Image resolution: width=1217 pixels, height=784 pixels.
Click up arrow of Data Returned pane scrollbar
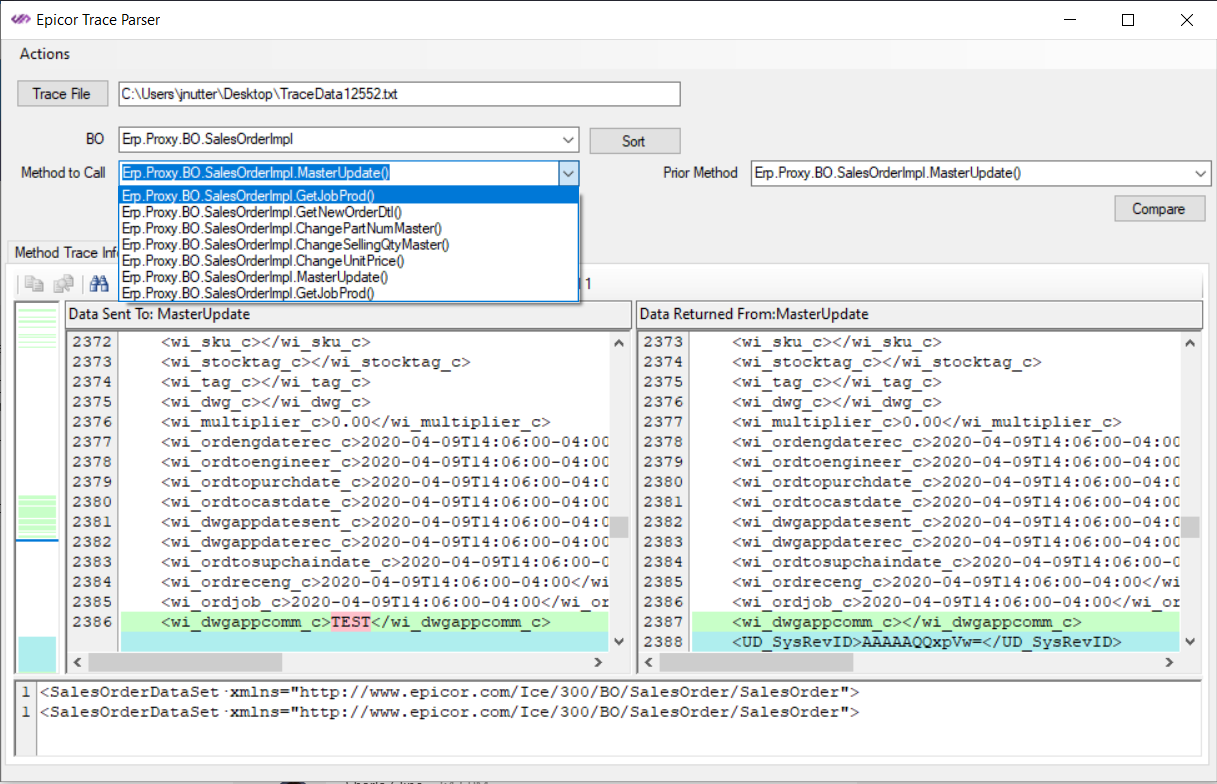coord(1191,342)
